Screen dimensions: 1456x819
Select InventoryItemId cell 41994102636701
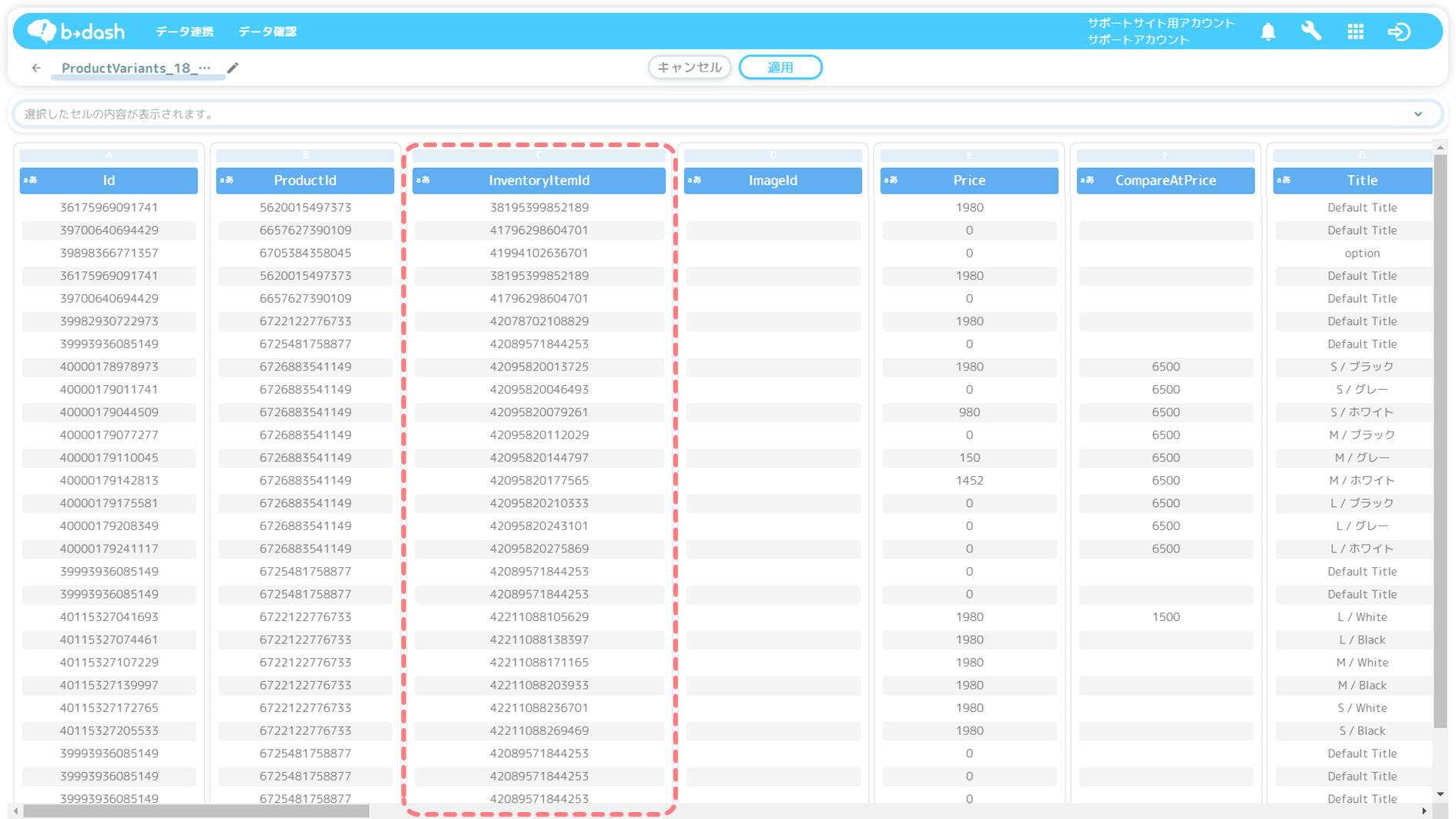click(x=539, y=253)
